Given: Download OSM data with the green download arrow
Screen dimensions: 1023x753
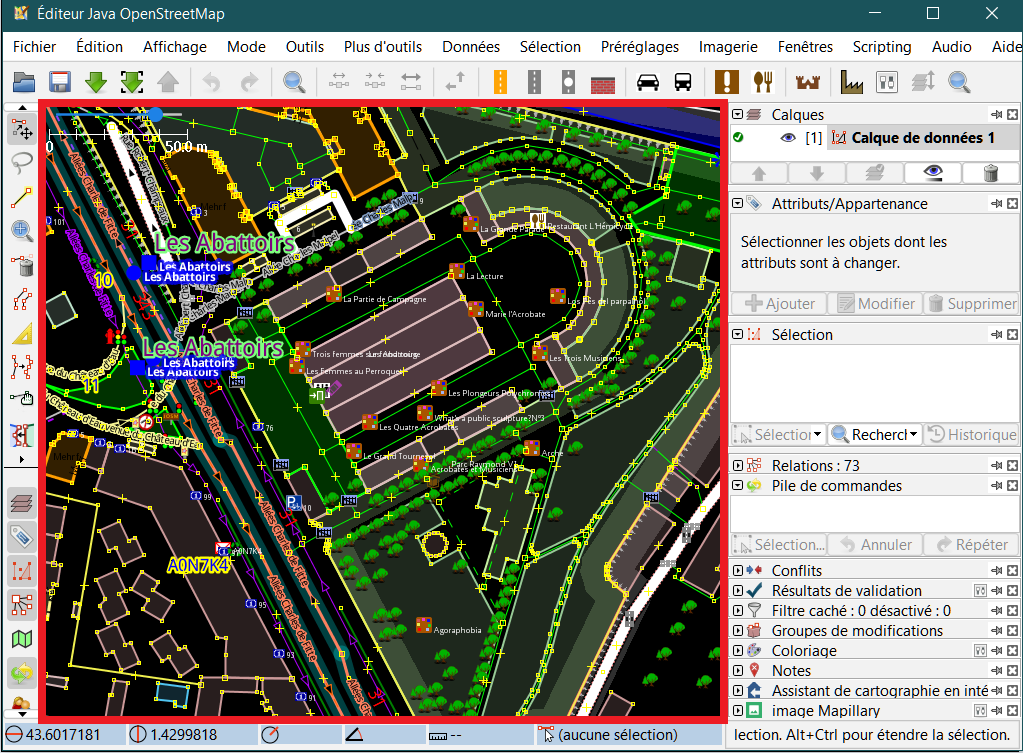Looking at the screenshot, I should [96, 82].
